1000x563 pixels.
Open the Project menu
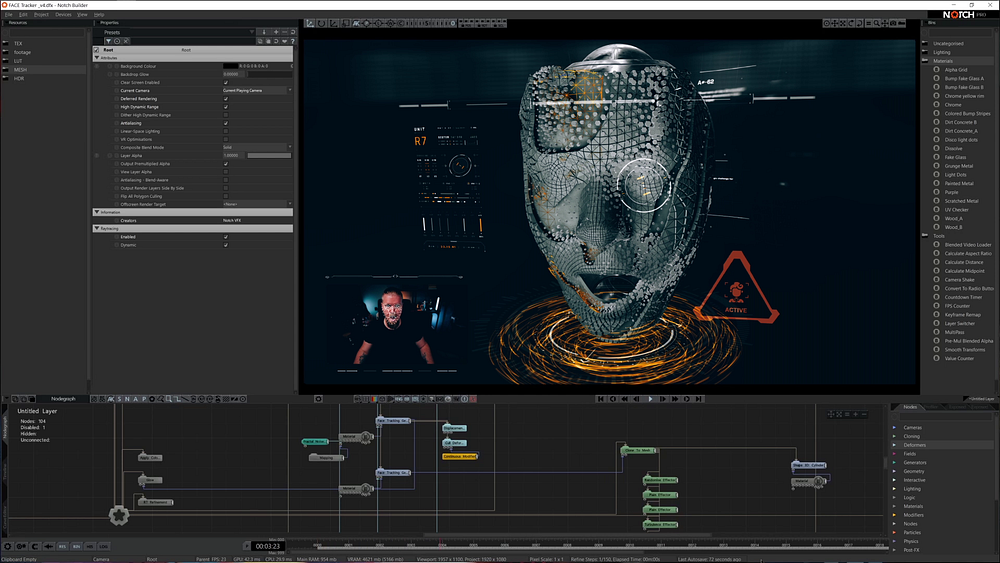(41, 15)
